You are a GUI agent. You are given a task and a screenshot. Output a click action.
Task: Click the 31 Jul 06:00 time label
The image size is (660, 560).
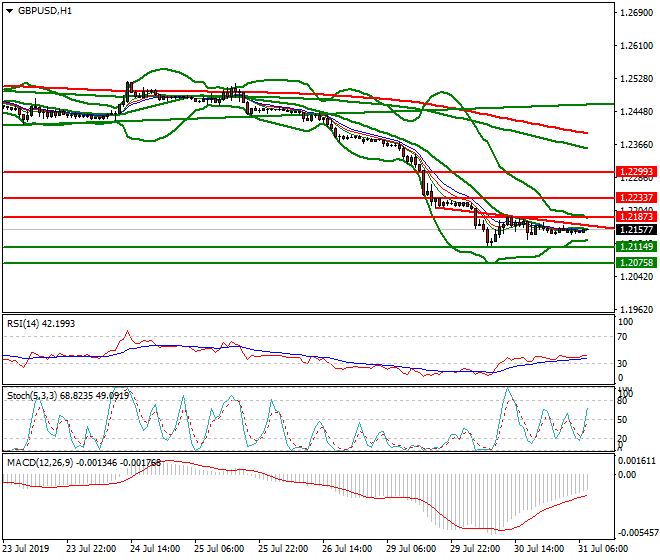[603, 549]
